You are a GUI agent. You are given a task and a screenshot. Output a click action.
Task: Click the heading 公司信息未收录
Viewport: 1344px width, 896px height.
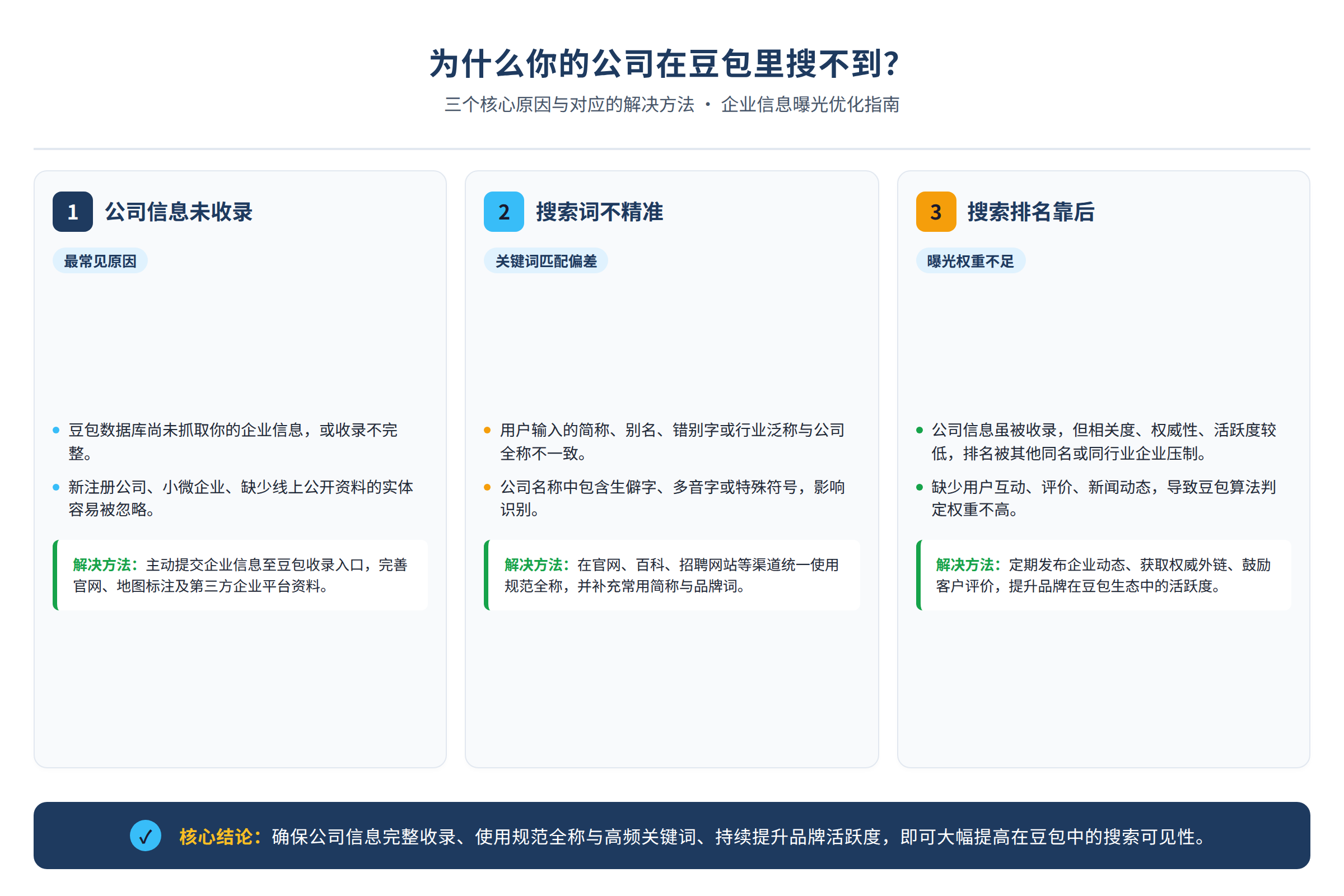178,212
